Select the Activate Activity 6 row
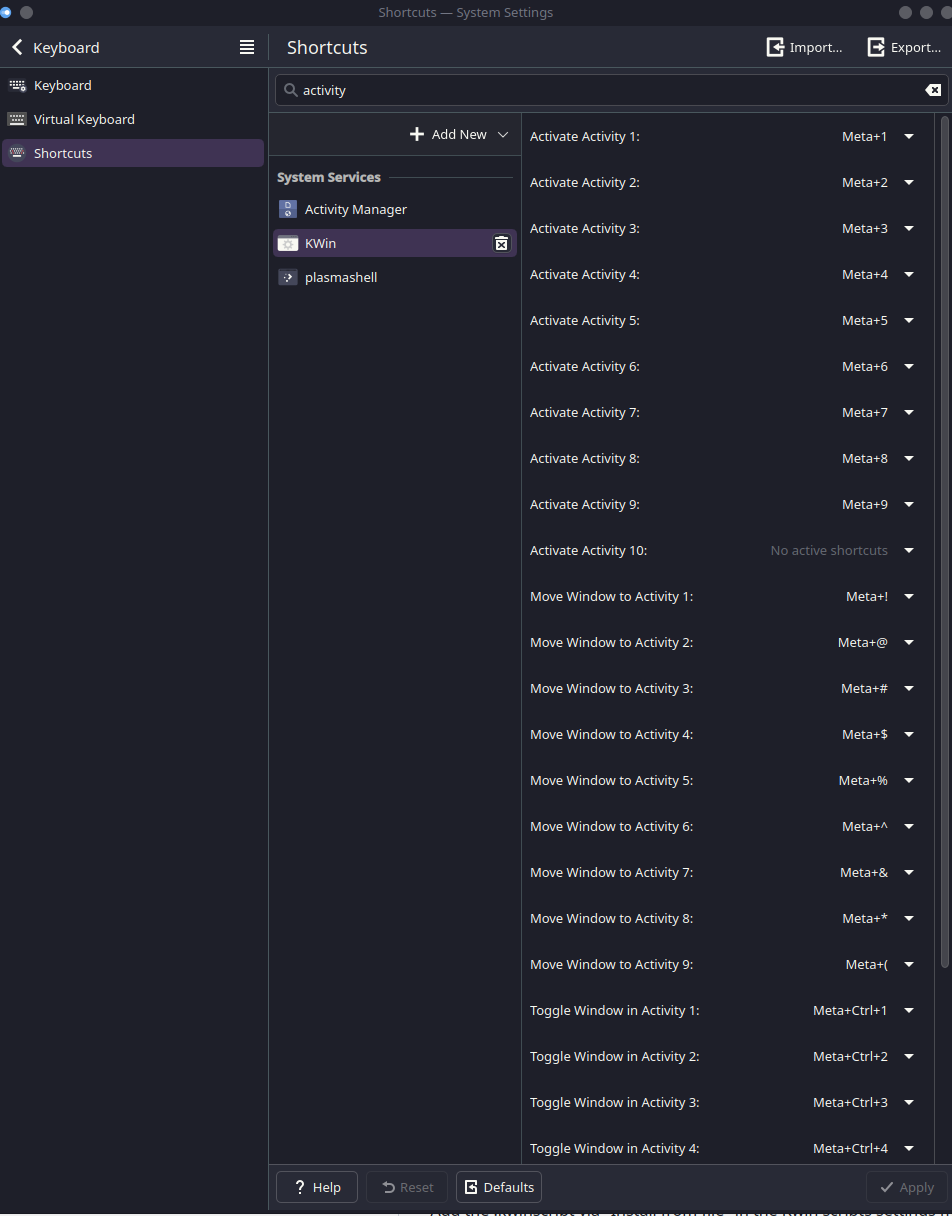 (730, 366)
